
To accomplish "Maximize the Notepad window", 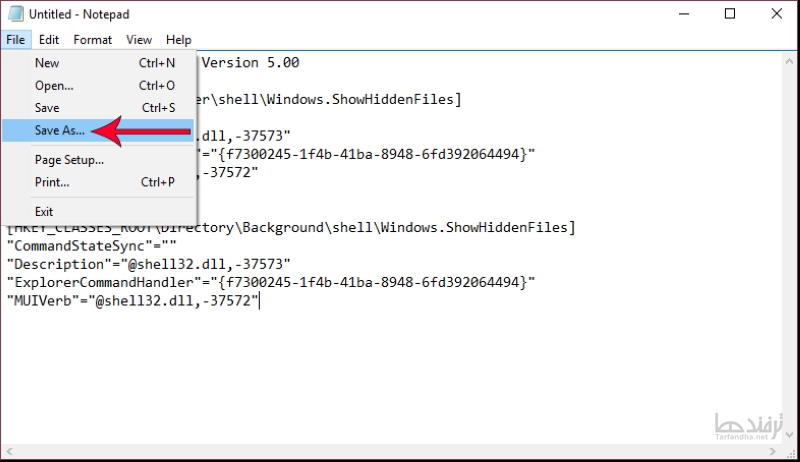I will (x=730, y=14).
